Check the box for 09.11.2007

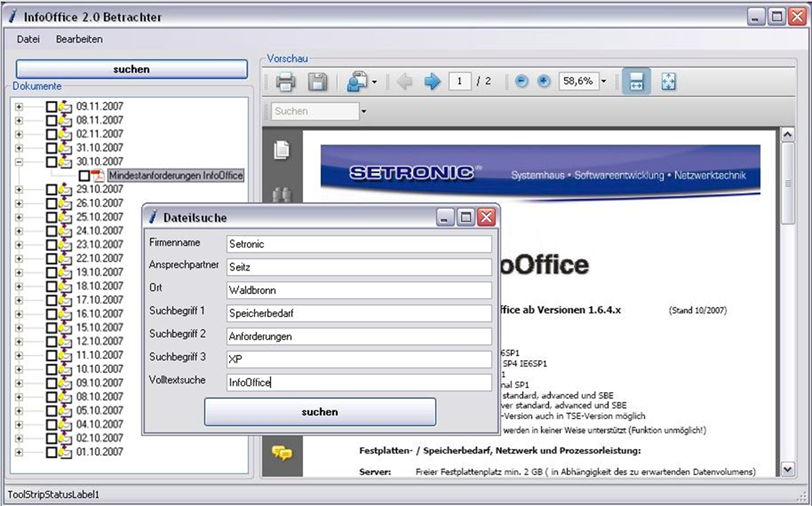point(51,107)
